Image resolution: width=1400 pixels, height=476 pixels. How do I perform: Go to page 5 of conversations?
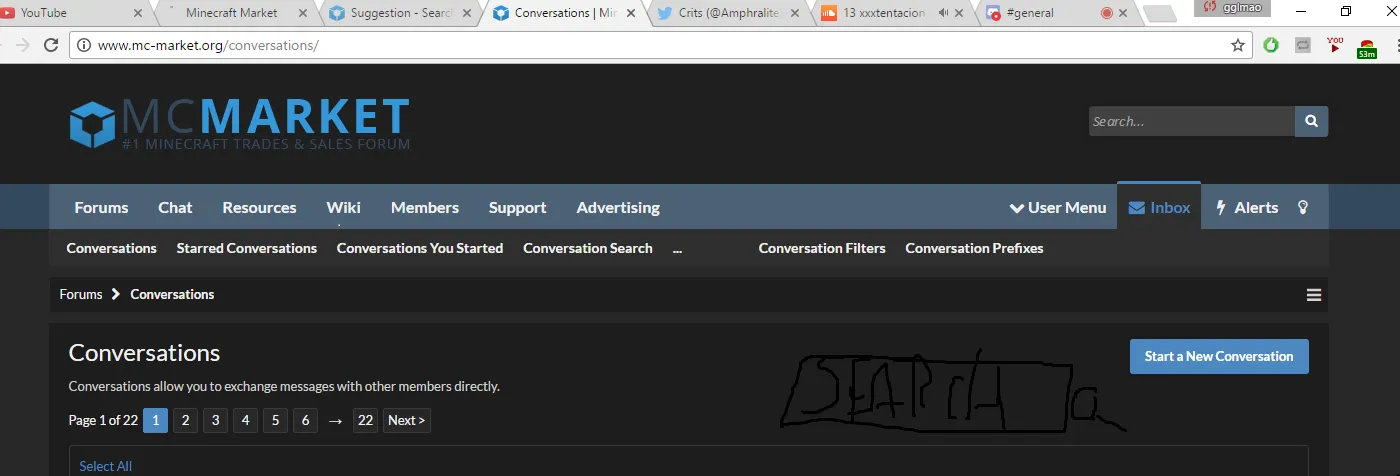(275, 420)
